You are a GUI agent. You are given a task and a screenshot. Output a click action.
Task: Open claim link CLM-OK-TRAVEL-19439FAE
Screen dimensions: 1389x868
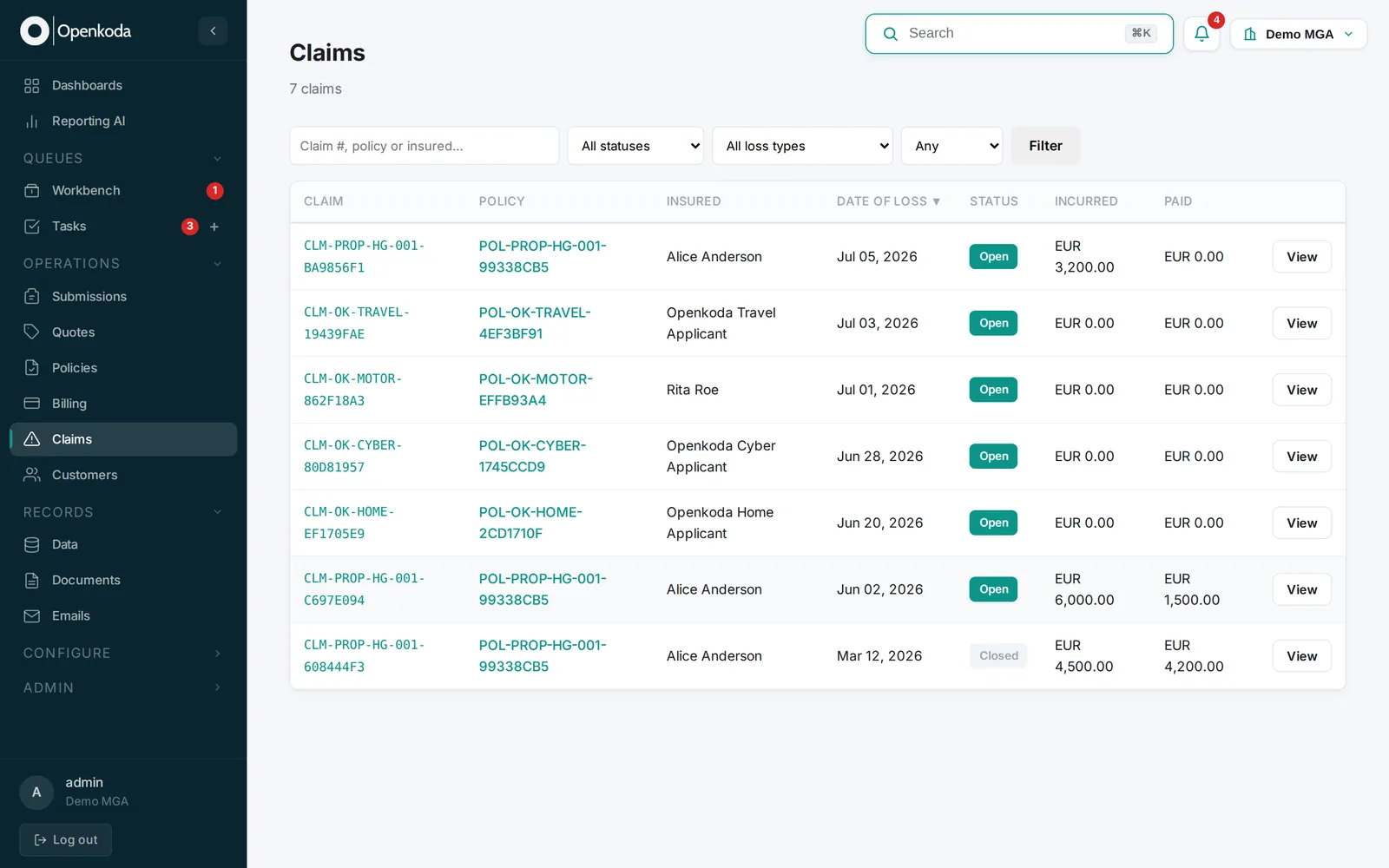(x=356, y=323)
